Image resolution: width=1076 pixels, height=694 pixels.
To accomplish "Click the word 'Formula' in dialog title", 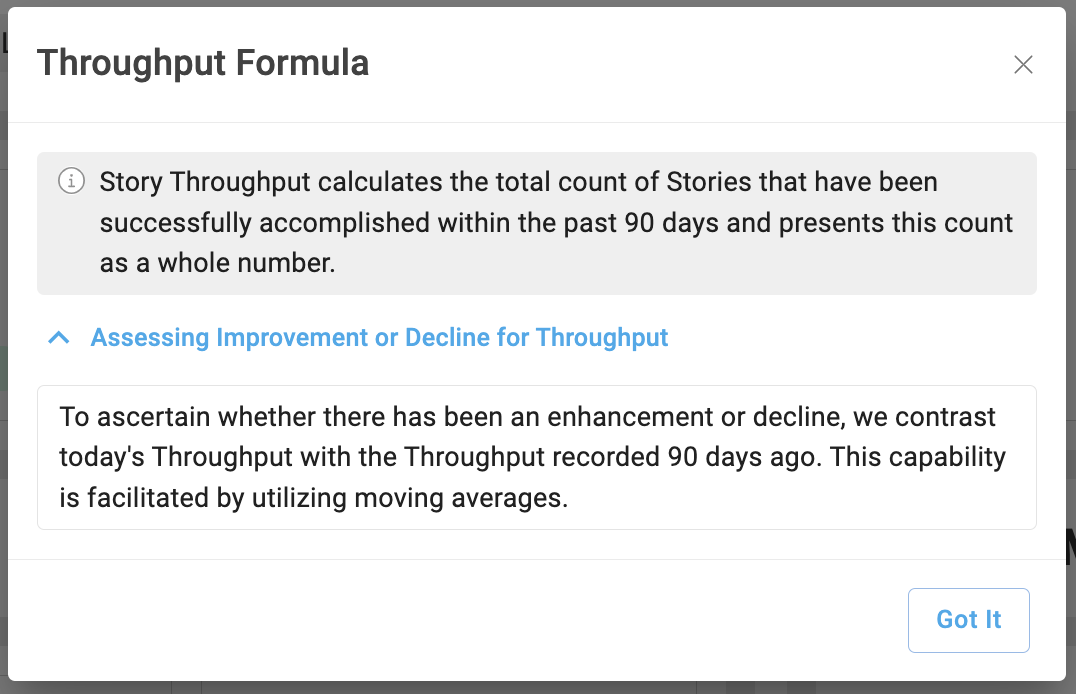I will 303,63.
